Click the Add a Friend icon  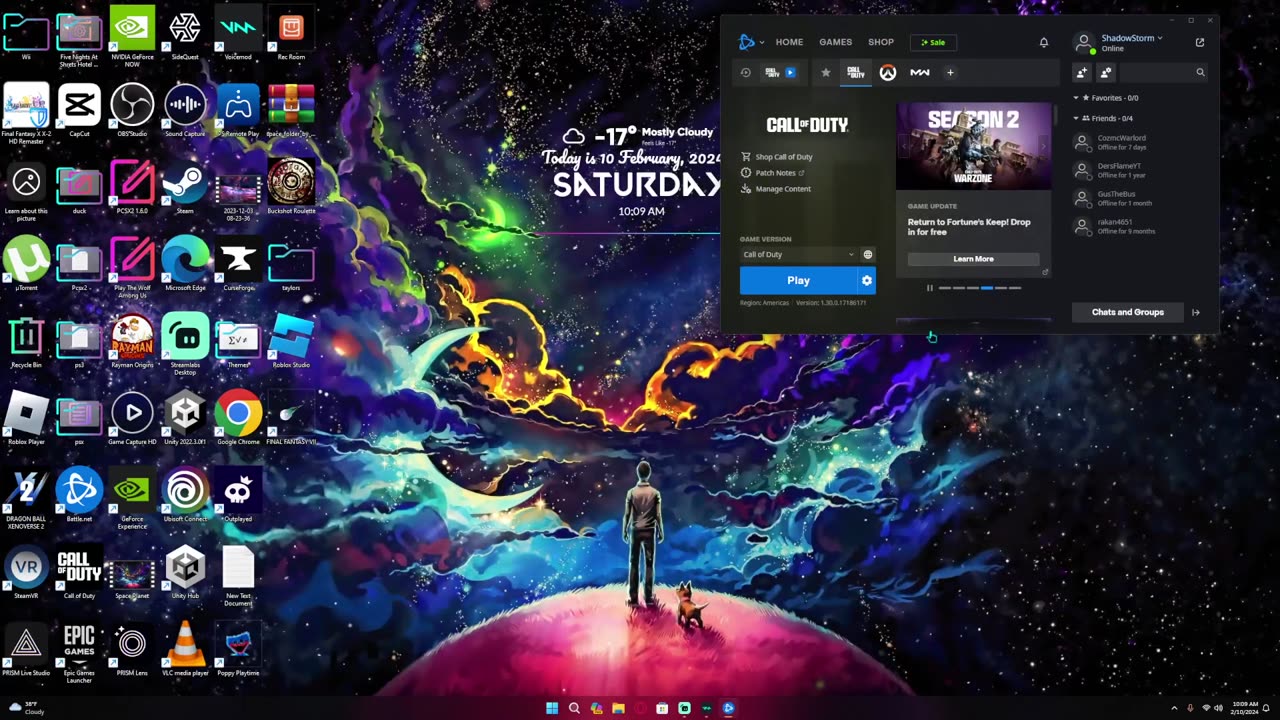(x=1081, y=72)
